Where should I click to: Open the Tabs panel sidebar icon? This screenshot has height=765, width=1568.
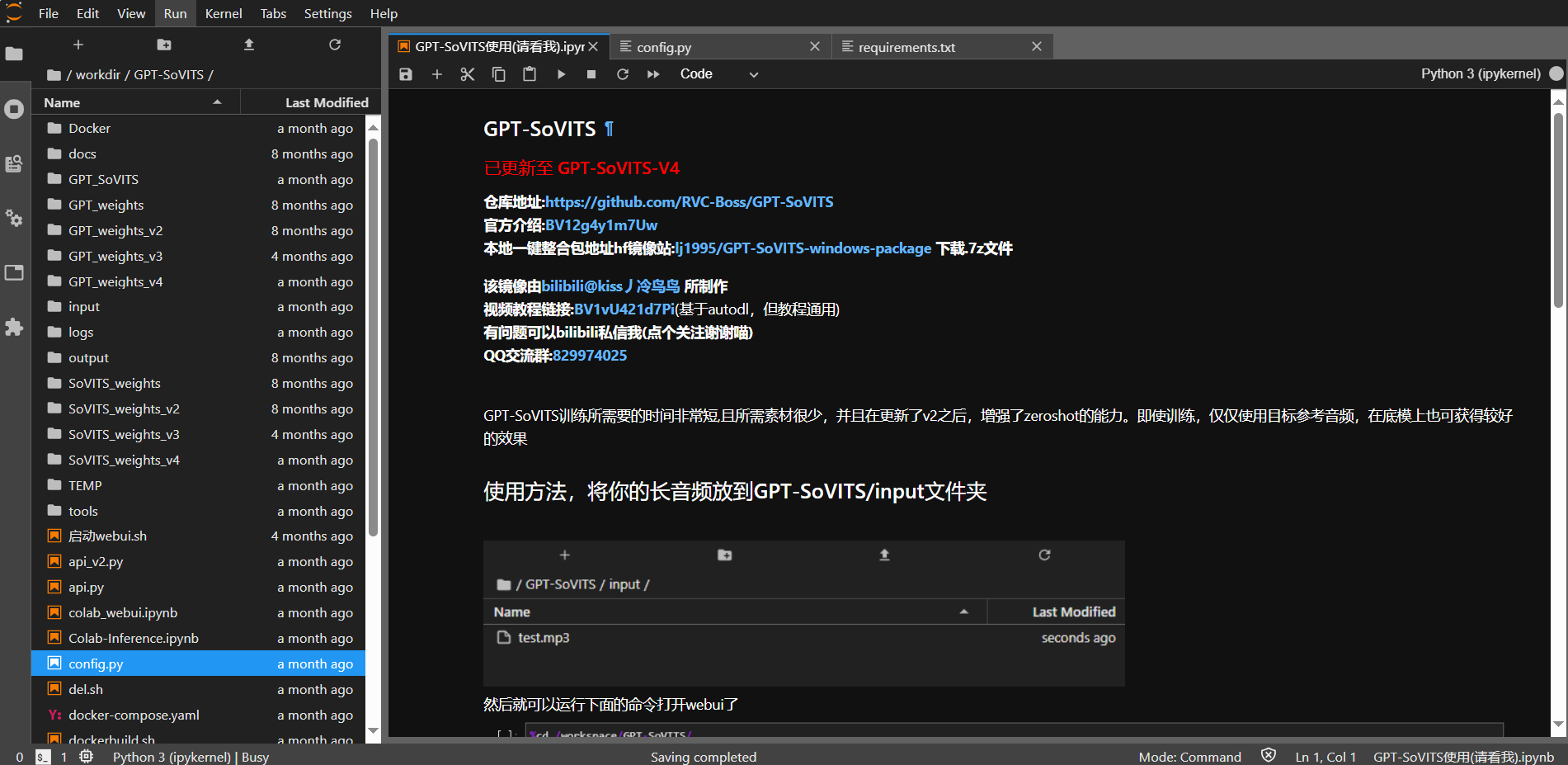(x=14, y=272)
